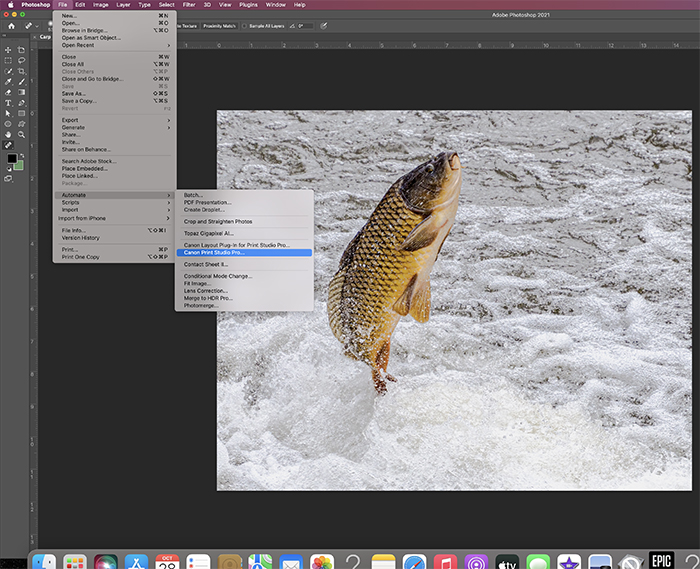Select the Eraser tool

(x=8, y=92)
